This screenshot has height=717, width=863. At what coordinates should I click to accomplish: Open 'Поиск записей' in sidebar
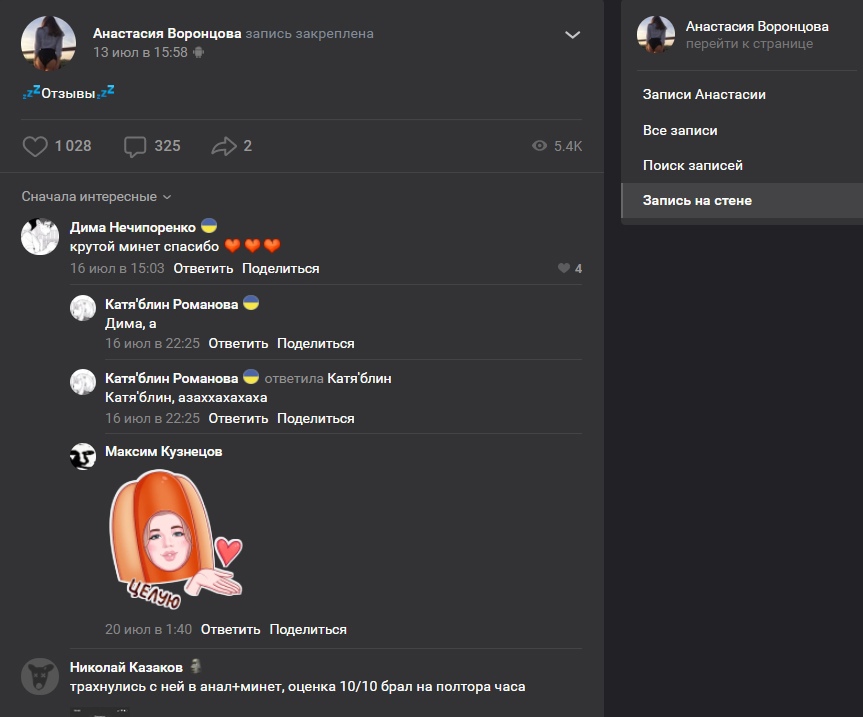click(693, 165)
